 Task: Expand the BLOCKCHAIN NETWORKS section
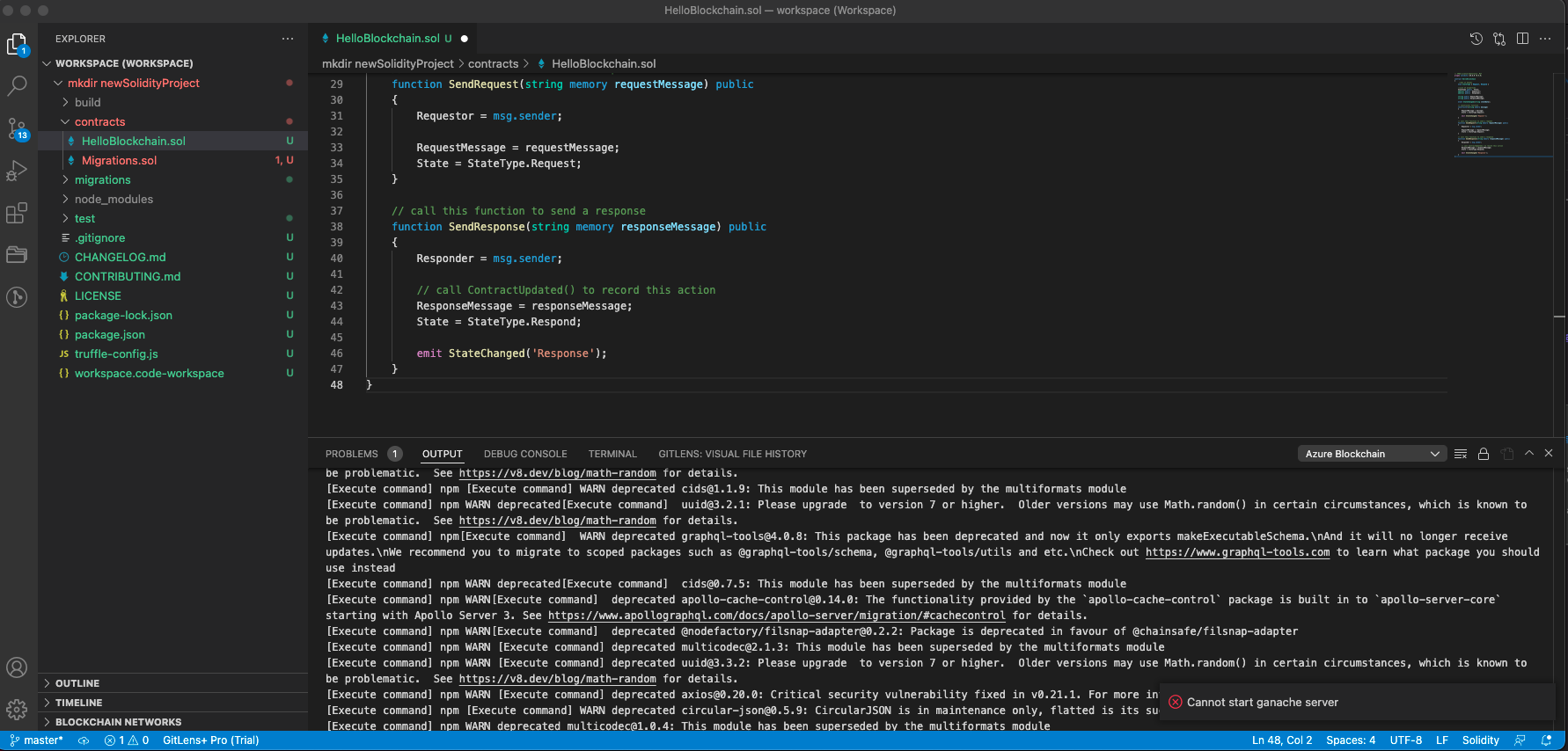pos(173,722)
